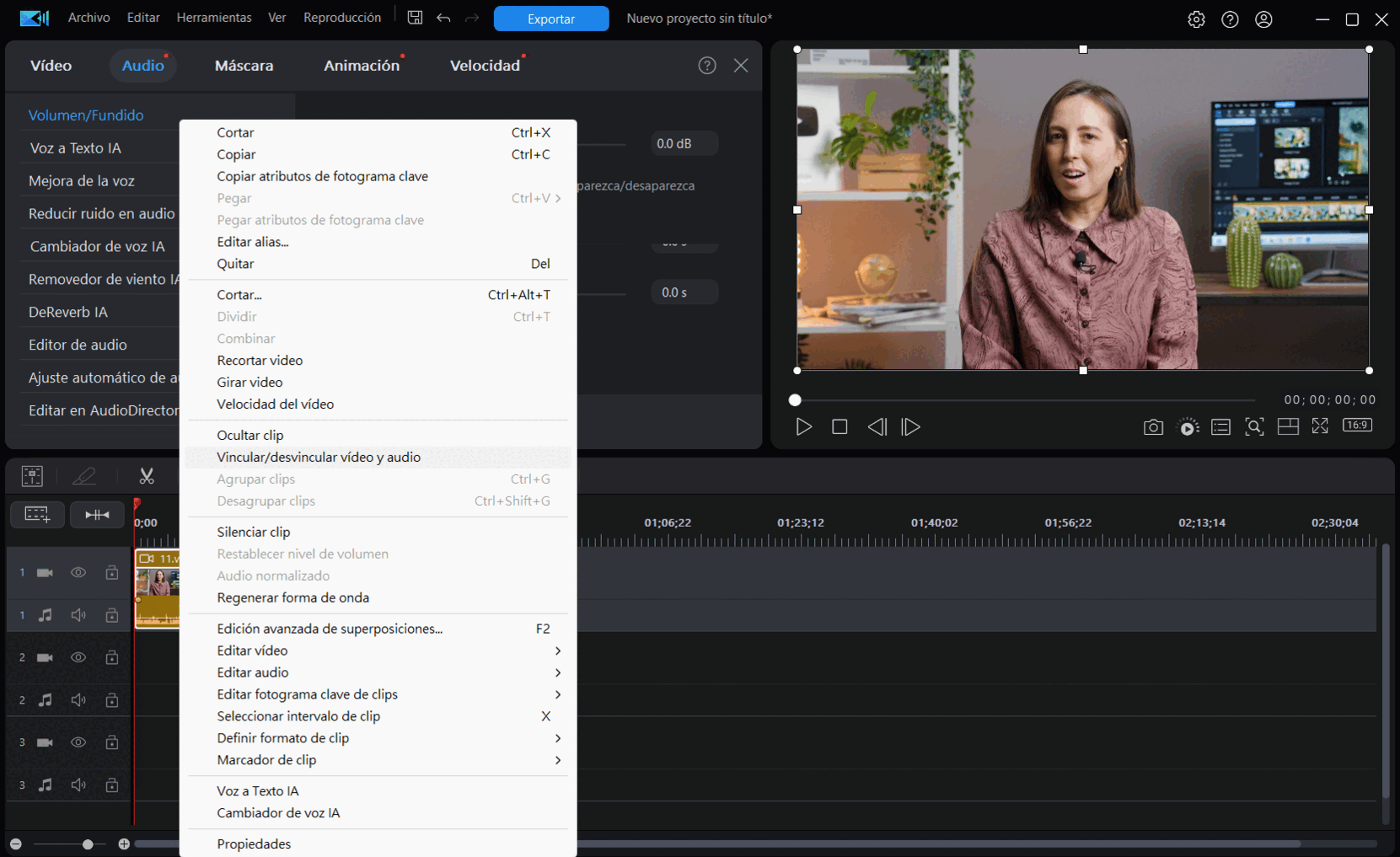Expand Editar fotograma clave de clips submenu
Screen dimensions: 1400x857
[x=378, y=694]
